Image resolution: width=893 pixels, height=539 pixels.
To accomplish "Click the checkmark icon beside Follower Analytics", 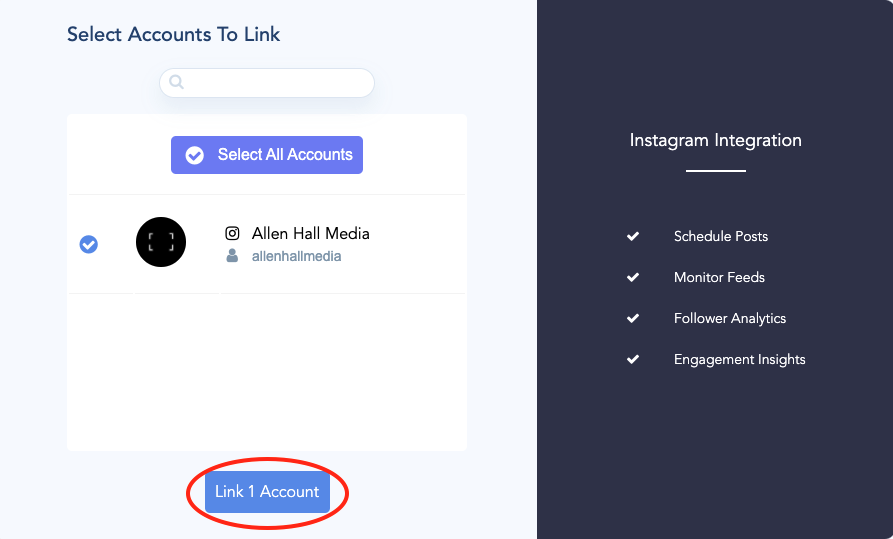I will (633, 318).
